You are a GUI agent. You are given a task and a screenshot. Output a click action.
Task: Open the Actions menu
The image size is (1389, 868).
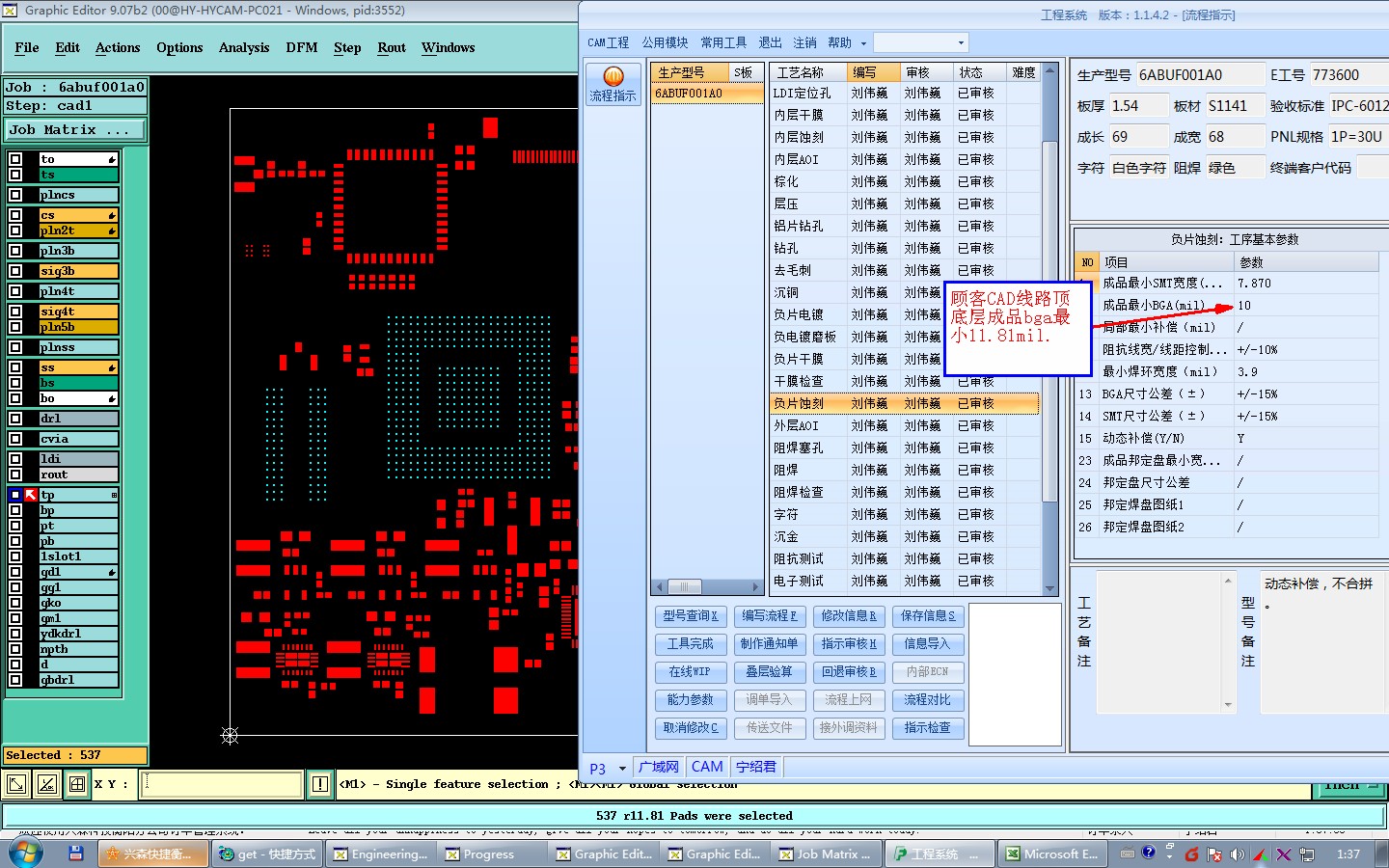(118, 47)
